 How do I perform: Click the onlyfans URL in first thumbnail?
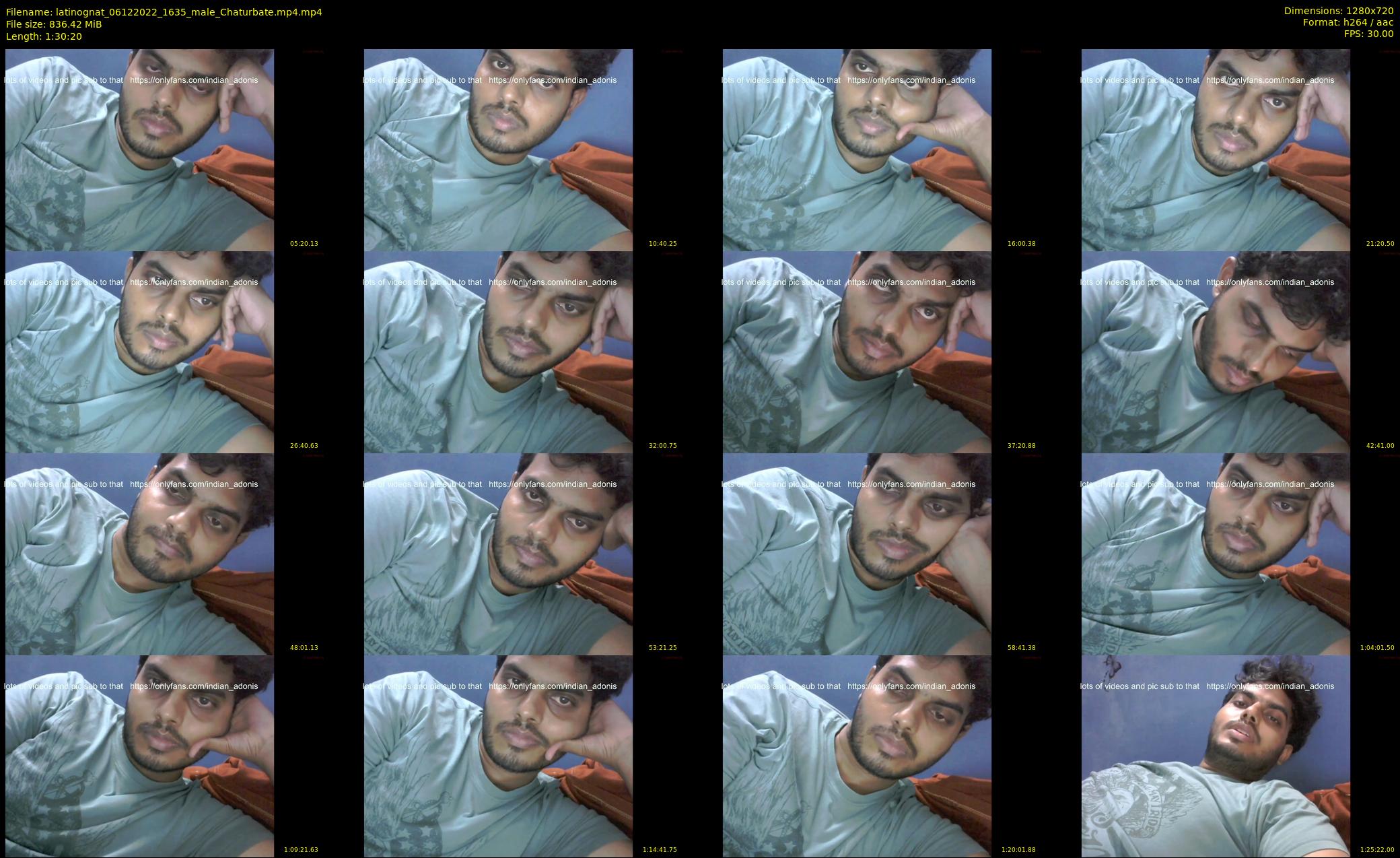[x=194, y=80]
